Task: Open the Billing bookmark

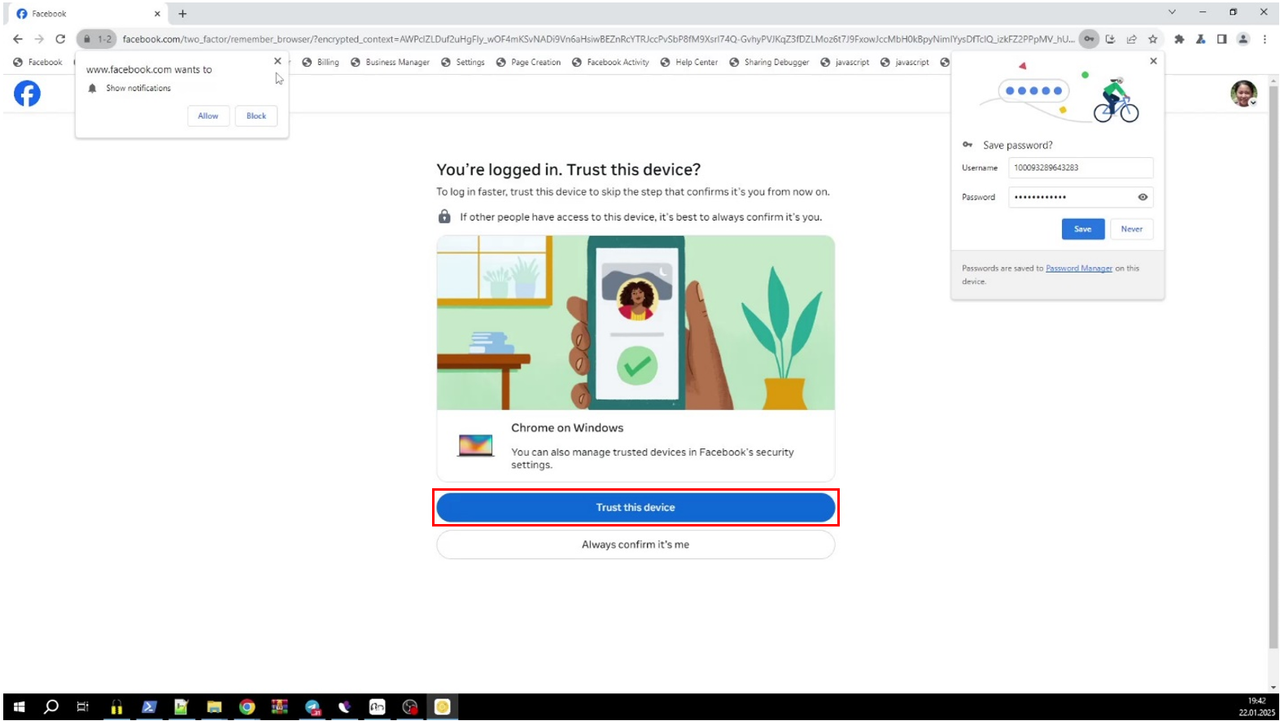Action: click(321, 62)
